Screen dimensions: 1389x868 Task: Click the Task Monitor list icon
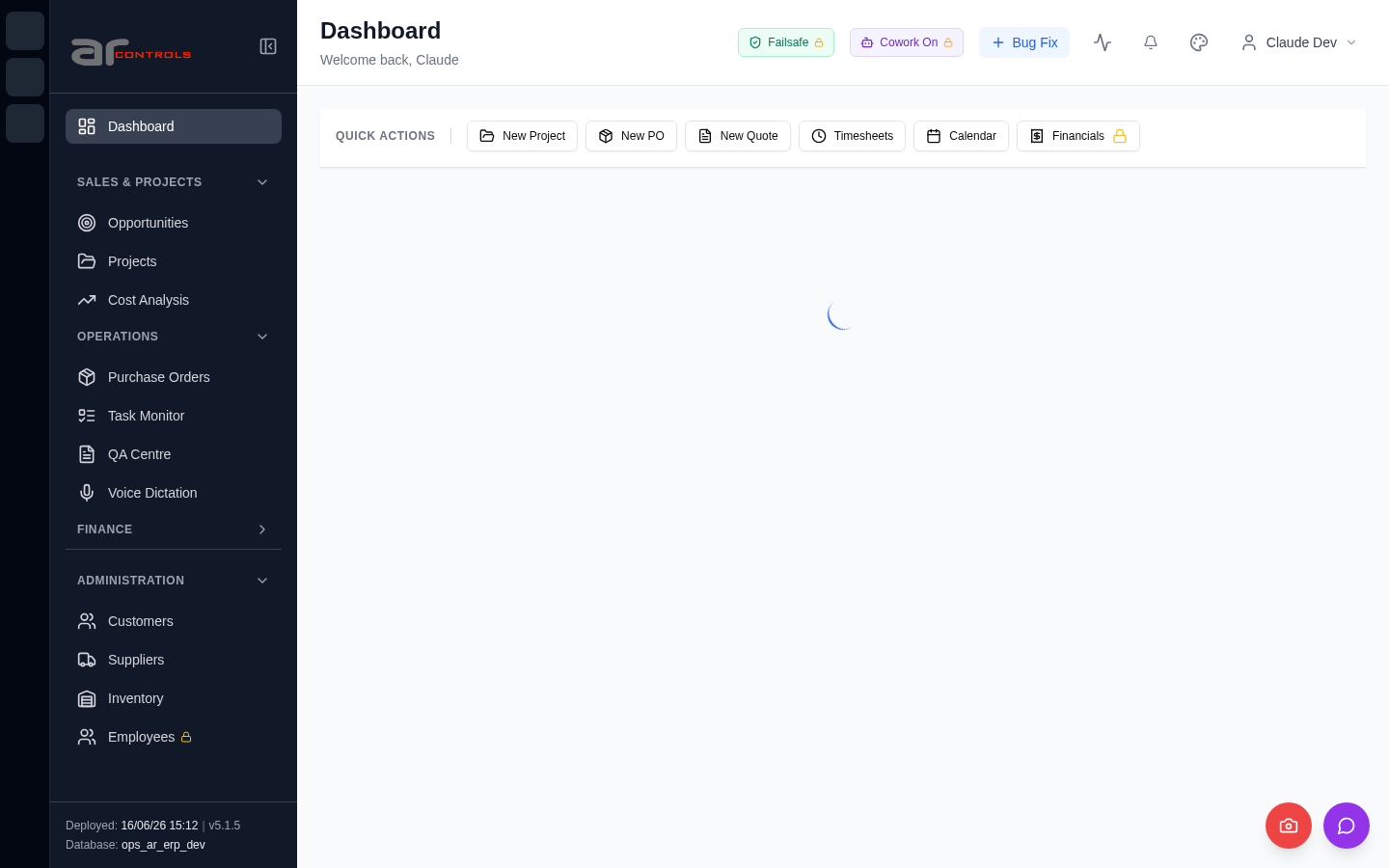[87, 416]
